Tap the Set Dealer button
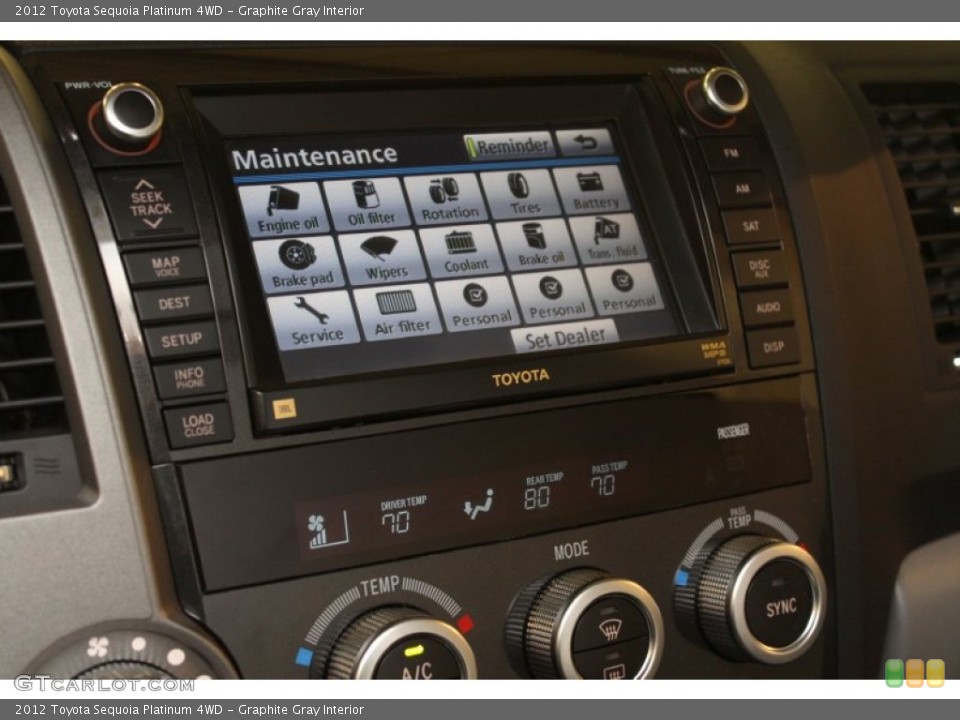 pos(564,337)
